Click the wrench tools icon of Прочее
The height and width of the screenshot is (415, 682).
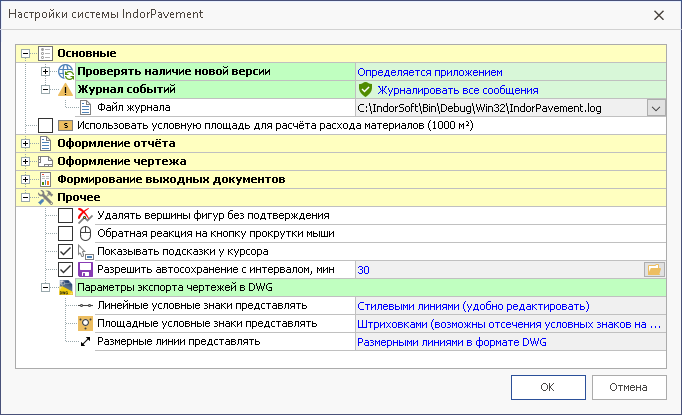click(45, 197)
